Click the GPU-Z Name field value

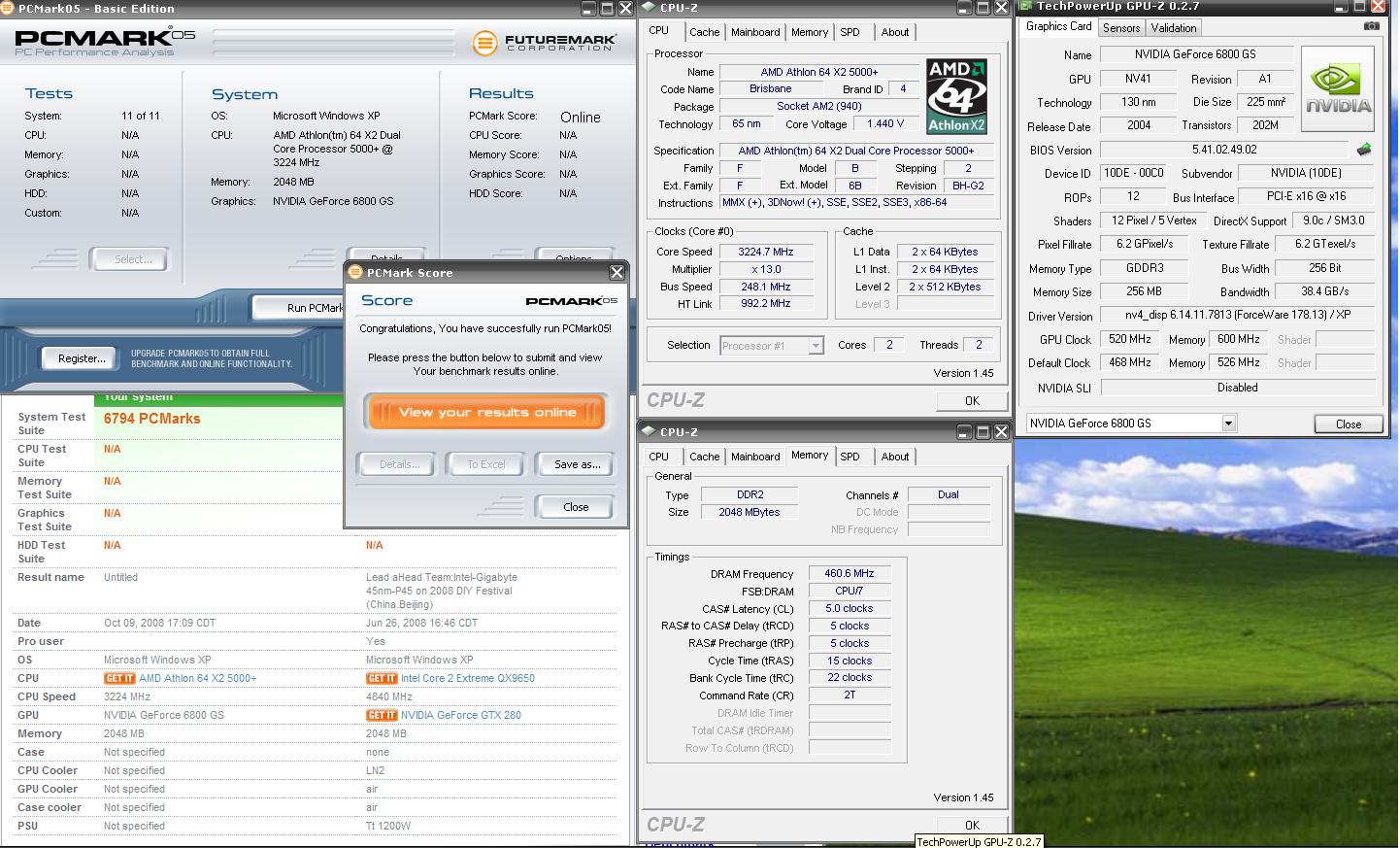(x=1197, y=54)
